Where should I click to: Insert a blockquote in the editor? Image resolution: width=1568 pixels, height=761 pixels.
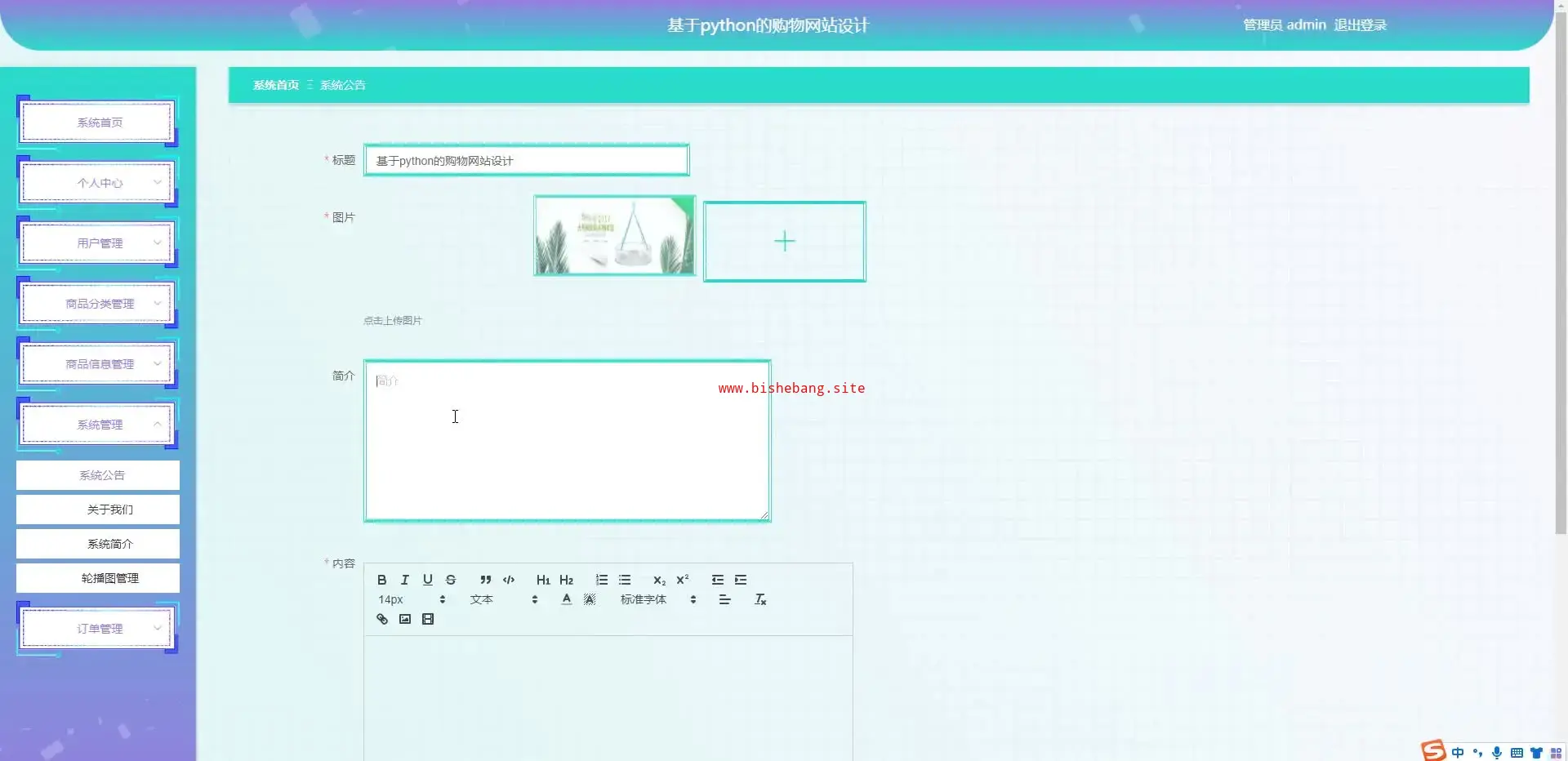[485, 580]
